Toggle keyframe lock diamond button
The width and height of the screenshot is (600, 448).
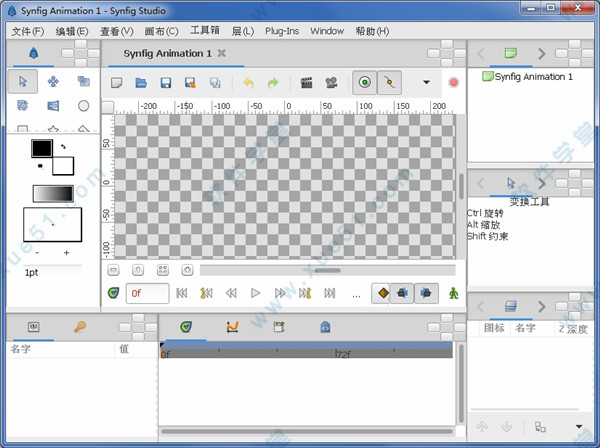tap(383, 293)
